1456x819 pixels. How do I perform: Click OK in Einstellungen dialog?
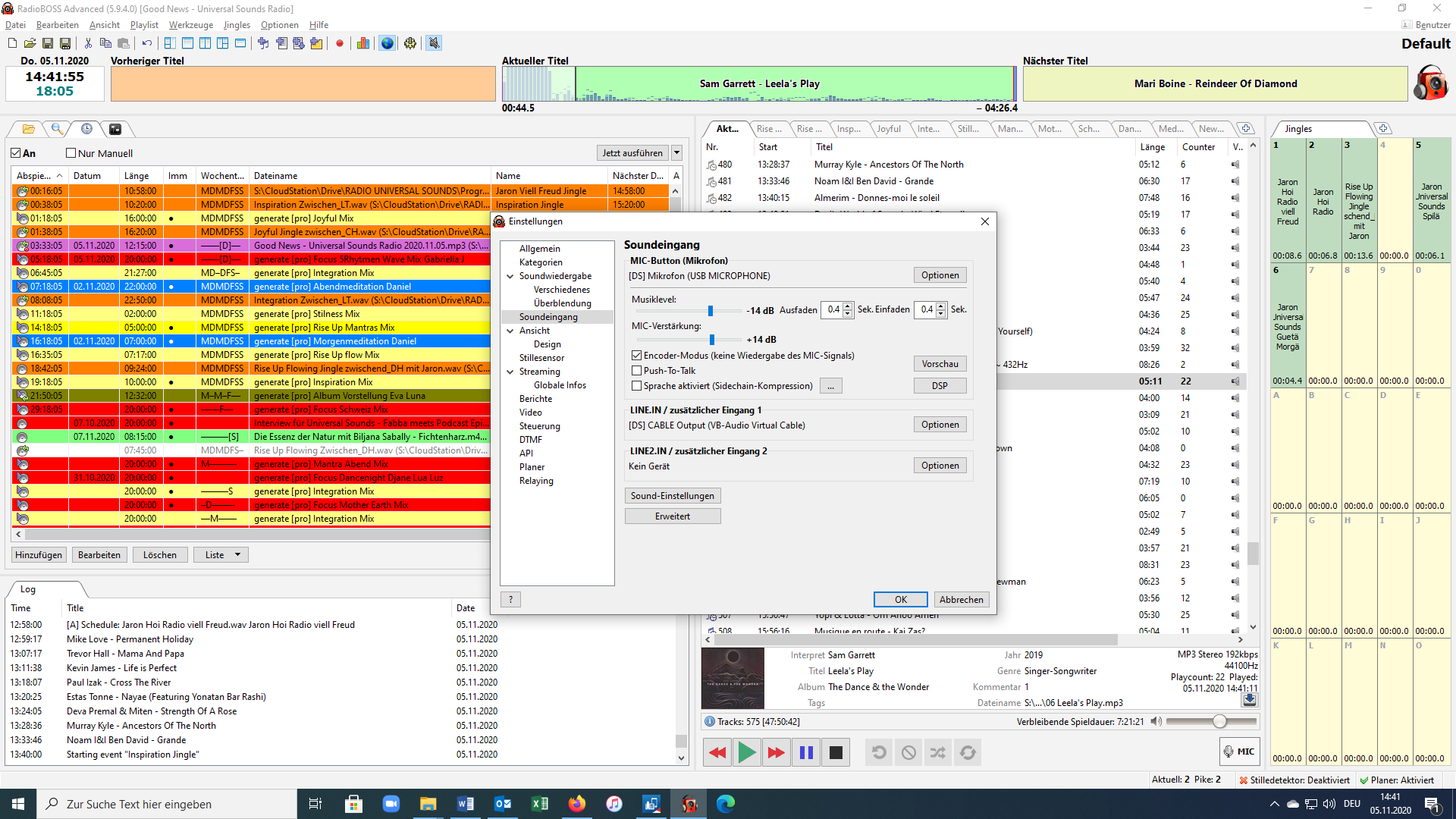900,600
